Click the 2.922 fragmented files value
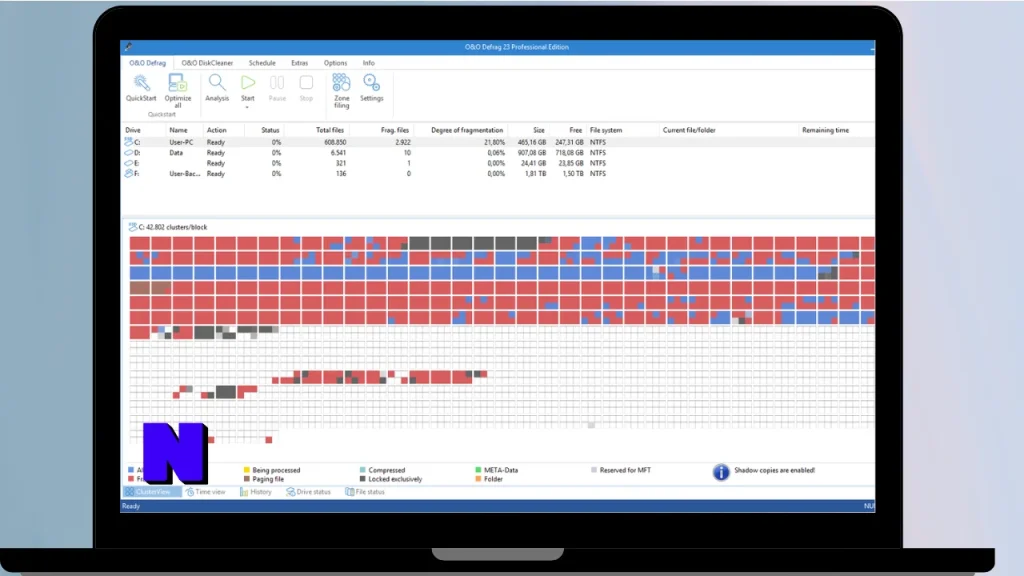The image size is (1024, 576). click(x=403, y=142)
